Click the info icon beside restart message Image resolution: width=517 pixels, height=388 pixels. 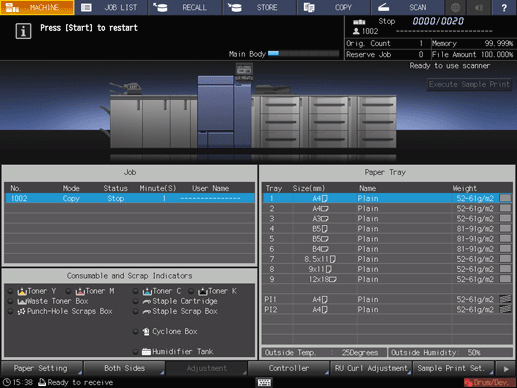23,31
